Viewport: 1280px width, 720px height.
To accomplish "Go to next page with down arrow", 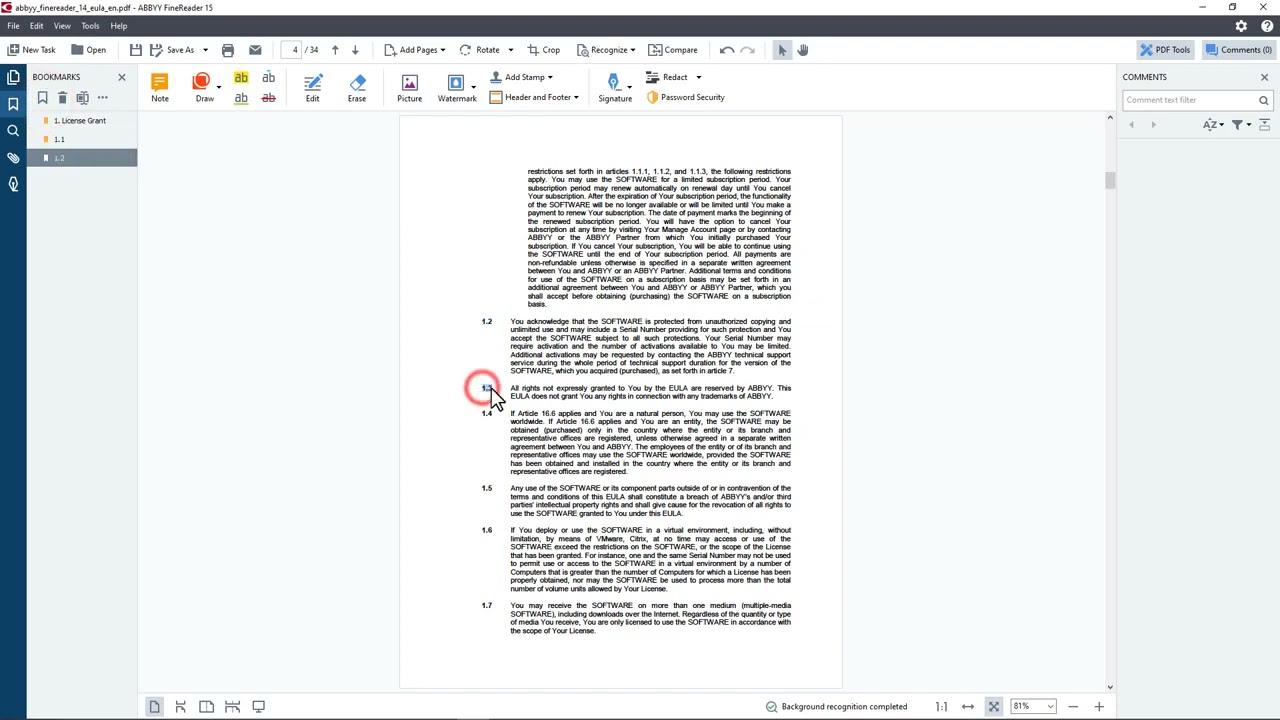I will click(355, 50).
